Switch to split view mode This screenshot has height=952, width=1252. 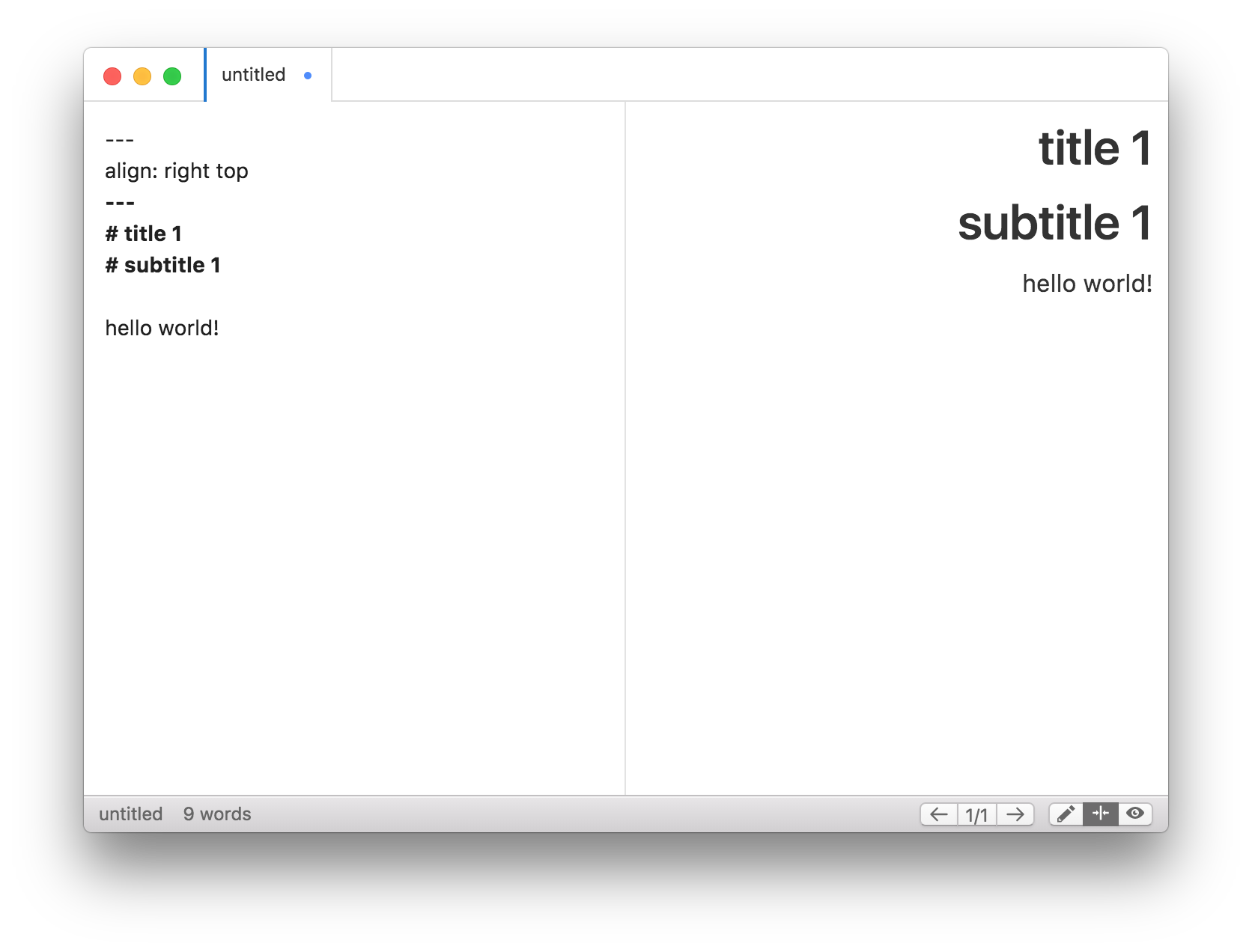1101,814
